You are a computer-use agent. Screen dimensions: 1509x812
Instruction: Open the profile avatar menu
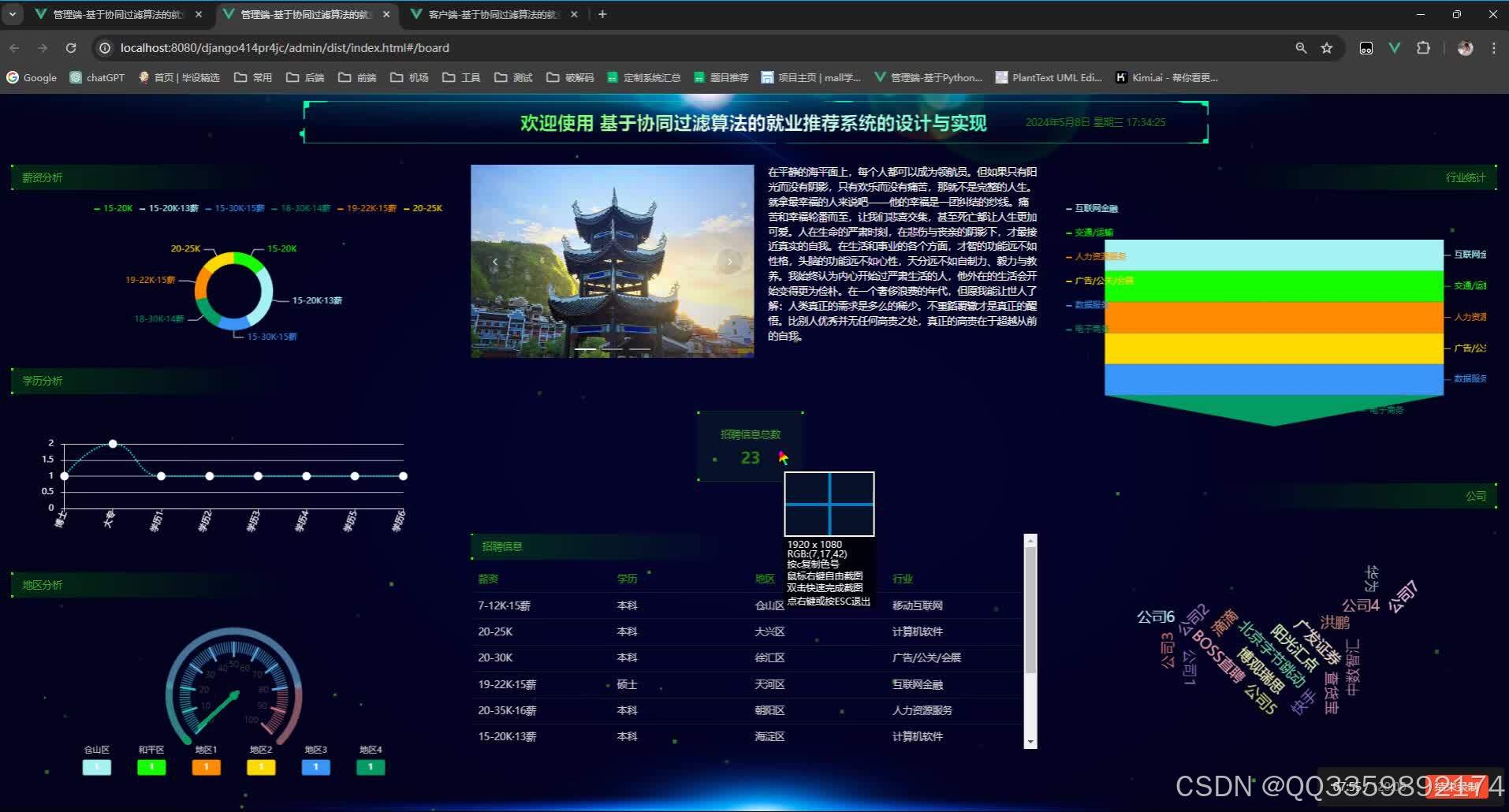1466,48
